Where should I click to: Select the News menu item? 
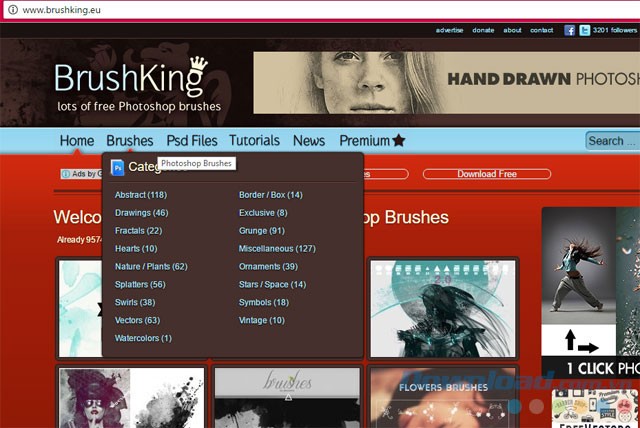coord(309,141)
